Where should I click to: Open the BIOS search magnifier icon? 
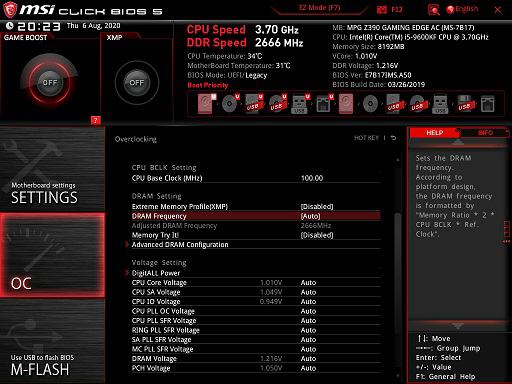[433, 10]
